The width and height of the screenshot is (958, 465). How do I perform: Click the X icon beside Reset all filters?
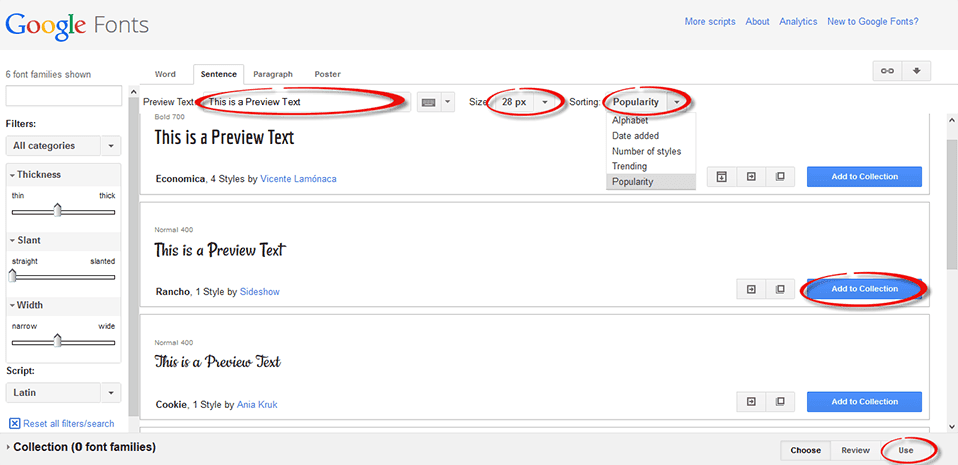(14, 423)
